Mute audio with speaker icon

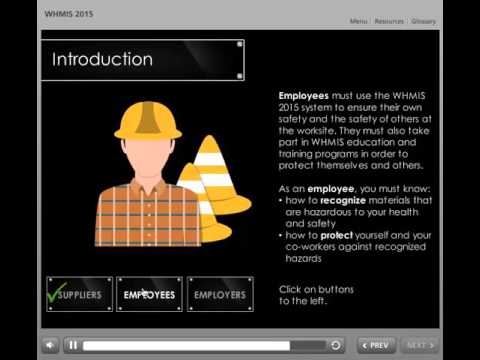point(50,345)
